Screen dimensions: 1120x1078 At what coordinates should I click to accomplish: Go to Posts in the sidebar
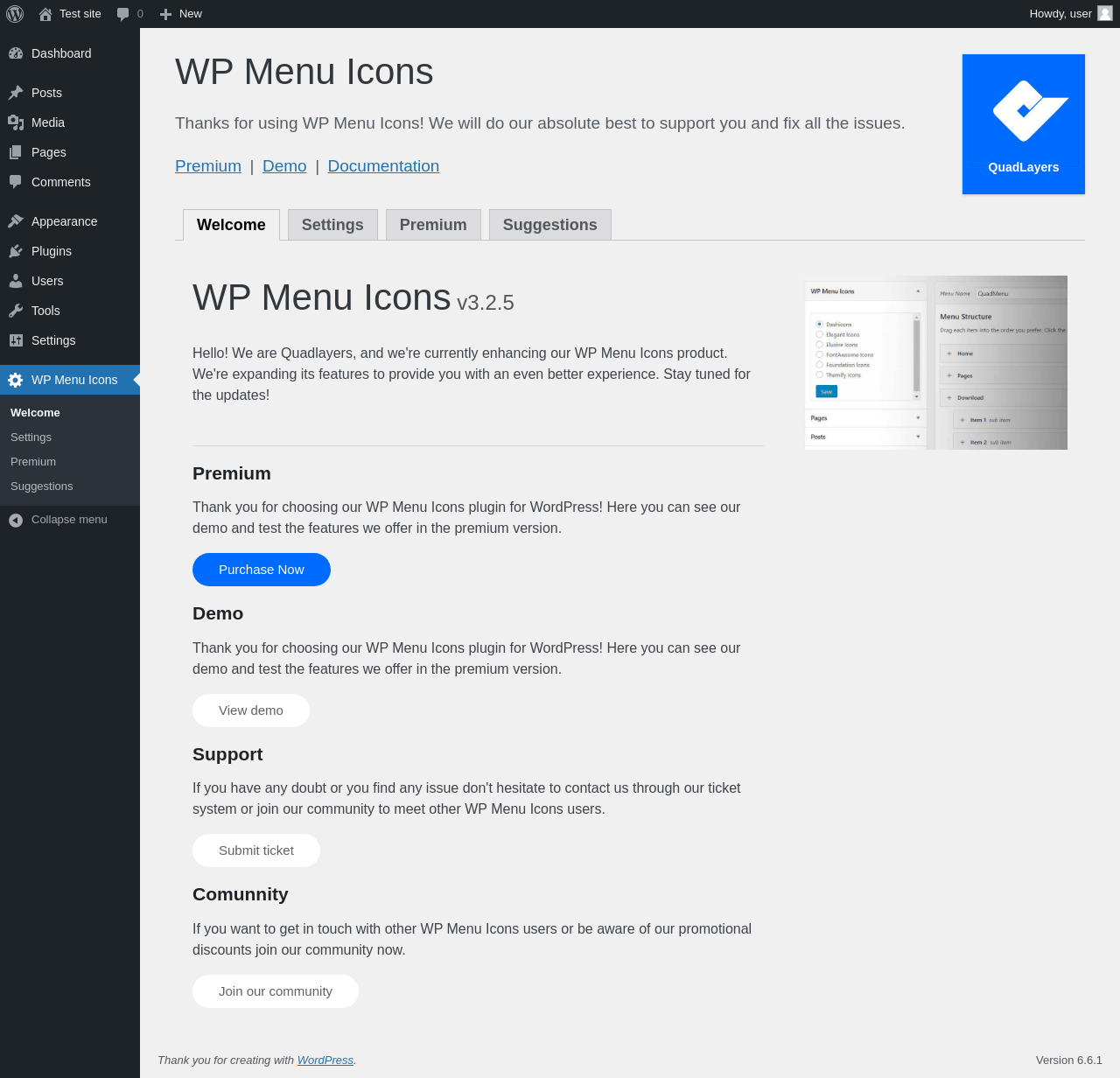(70, 93)
